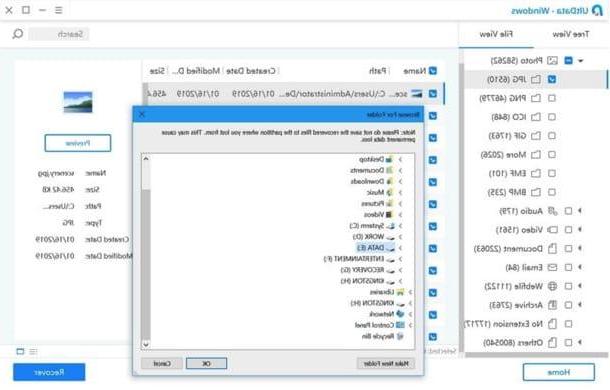Click the Music folder icon in the dialog
The image size is (610, 390).
389,192
